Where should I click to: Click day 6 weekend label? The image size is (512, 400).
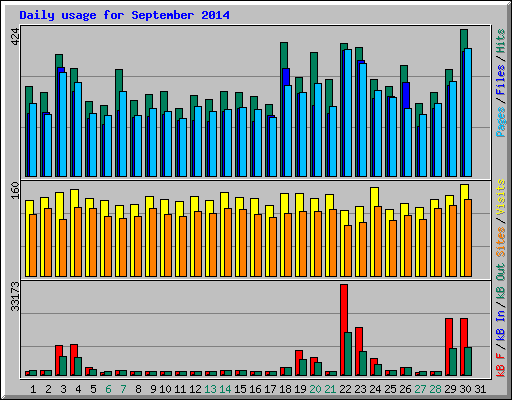[x=108, y=389]
